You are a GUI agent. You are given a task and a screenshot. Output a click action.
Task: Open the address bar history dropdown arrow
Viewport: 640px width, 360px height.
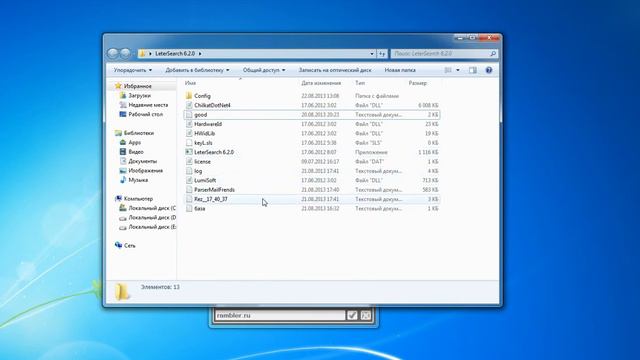point(372,53)
